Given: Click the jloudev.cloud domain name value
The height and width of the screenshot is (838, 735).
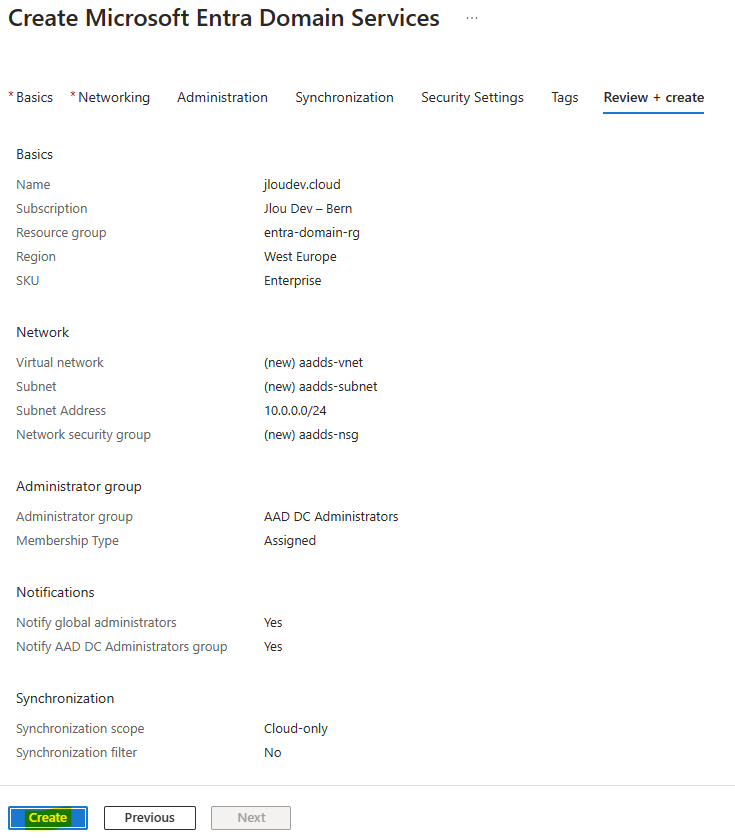Looking at the screenshot, I should pyautogui.click(x=302, y=184).
